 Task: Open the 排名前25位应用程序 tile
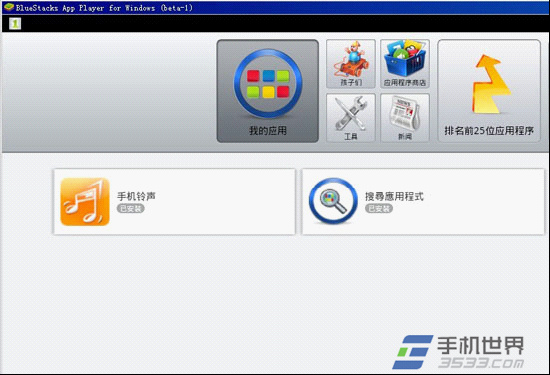(489, 91)
